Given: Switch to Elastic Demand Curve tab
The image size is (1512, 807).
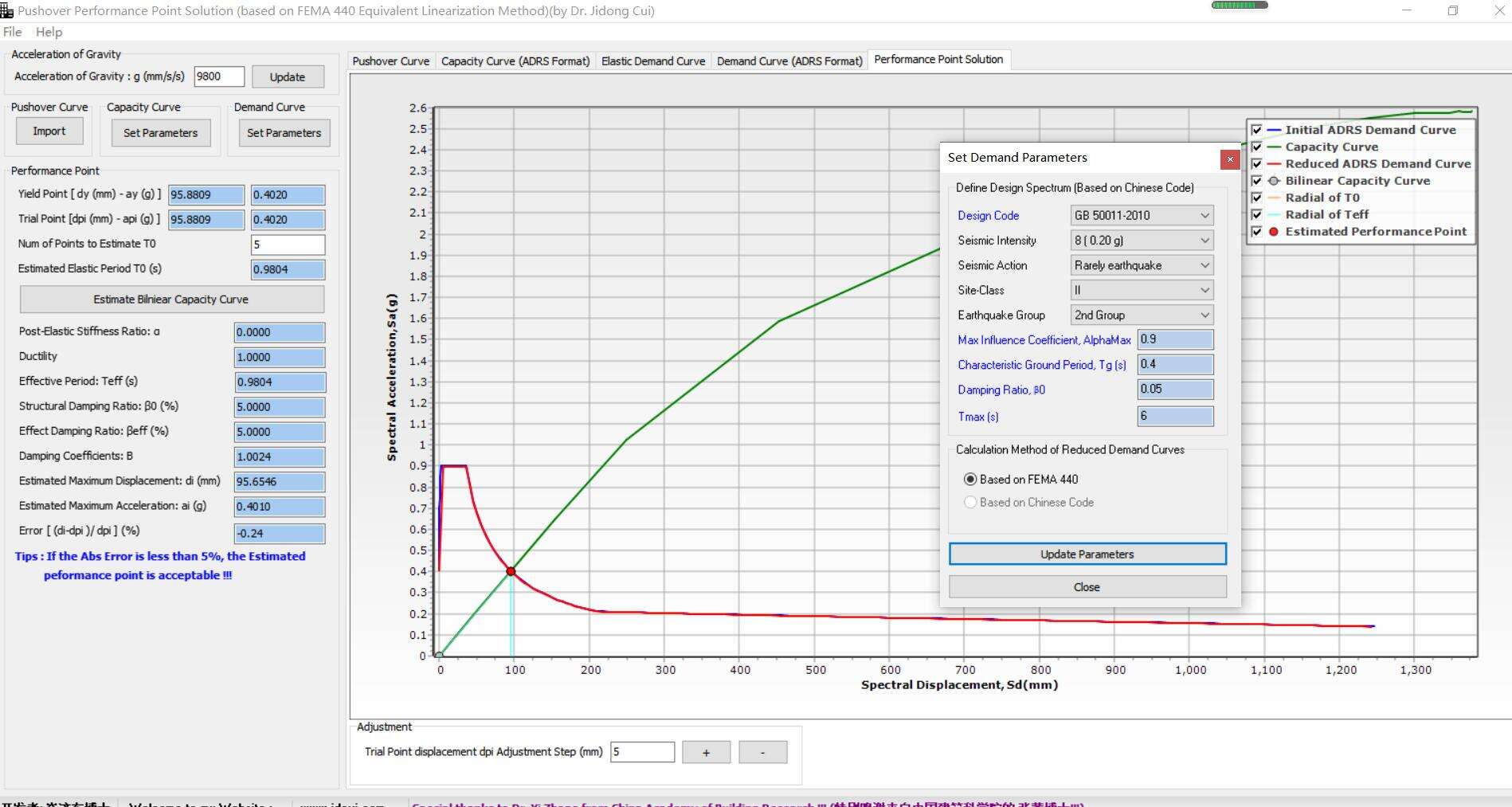Looking at the screenshot, I should [652, 61].
